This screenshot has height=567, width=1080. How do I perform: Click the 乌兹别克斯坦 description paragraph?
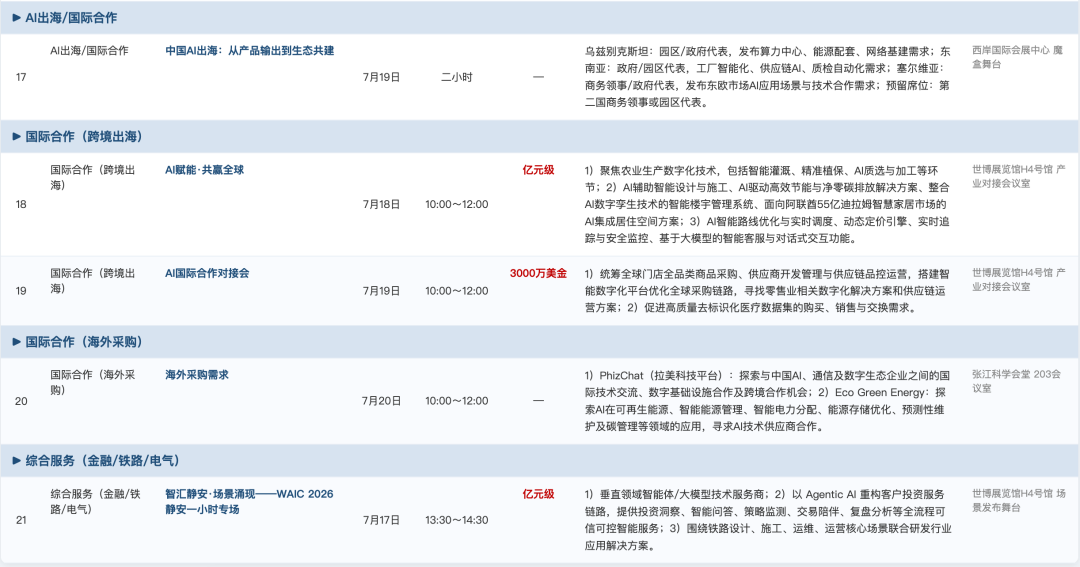(767, 76)
